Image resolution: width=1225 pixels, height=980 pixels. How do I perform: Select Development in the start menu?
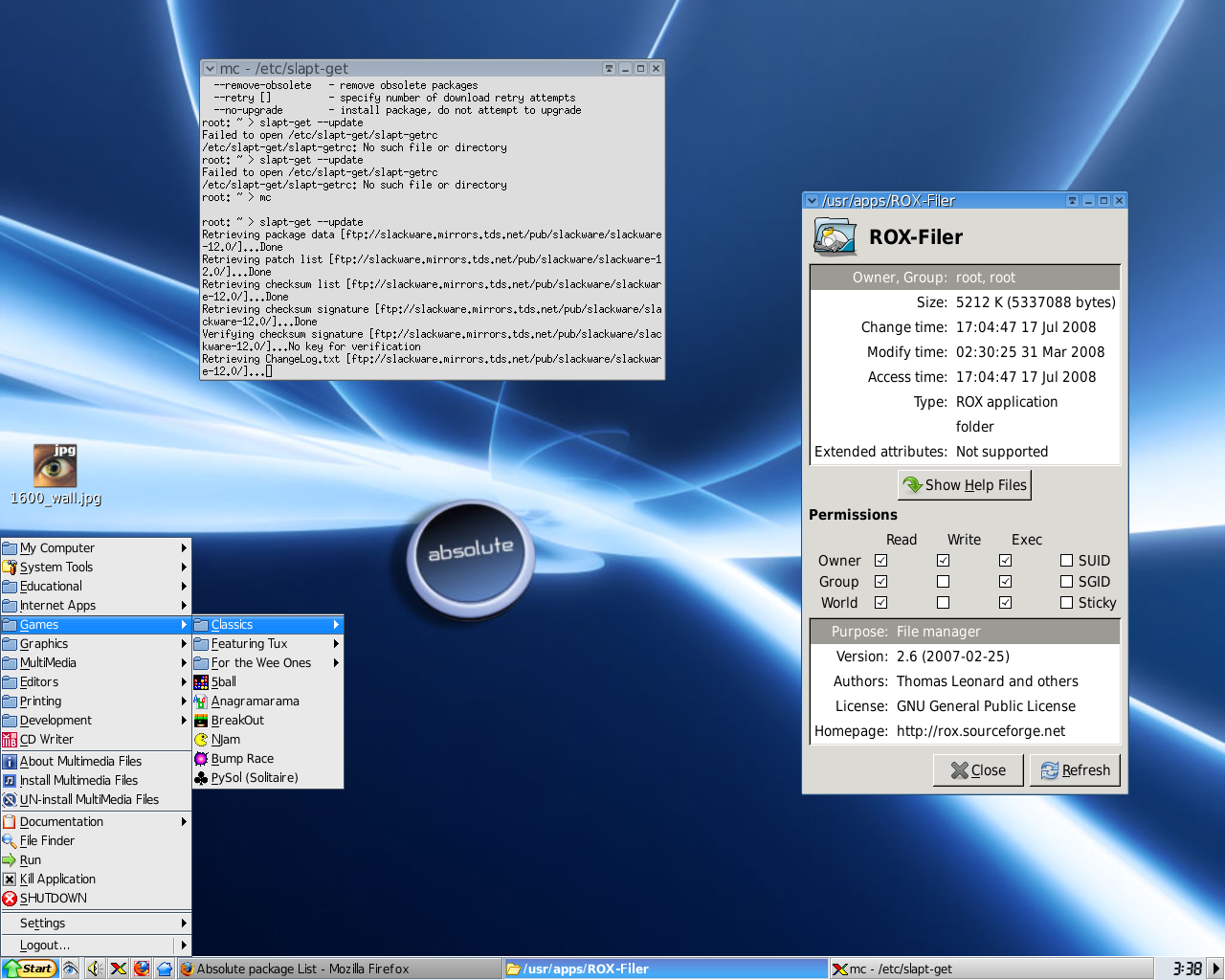96,721
